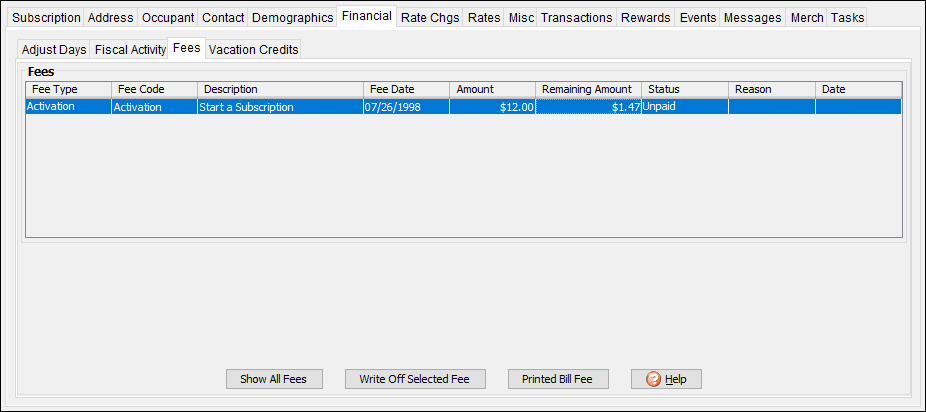Viewport: 926px width, 412px height.
Task: Select the Demographics tab
Action: pos(292,18)
